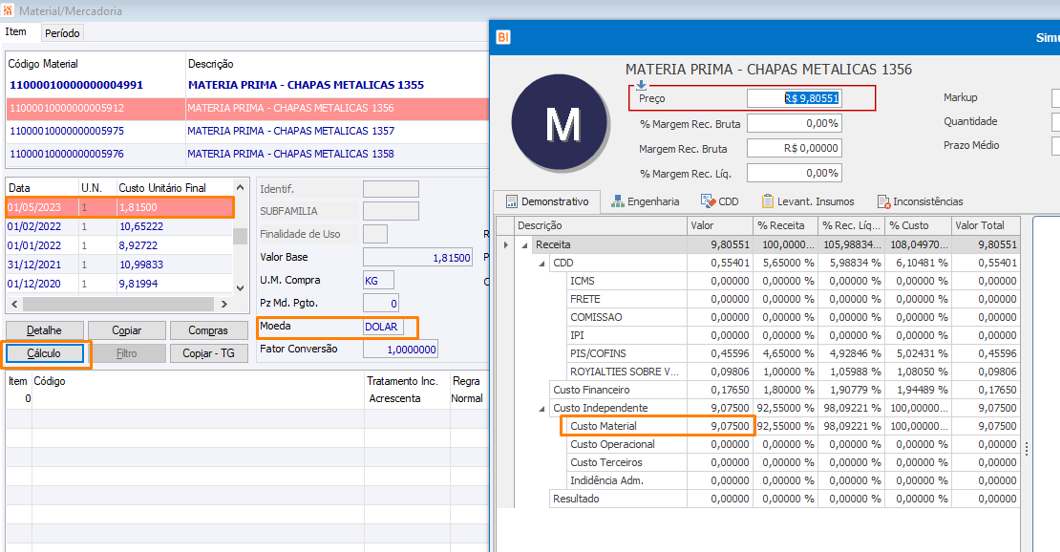Click the Levant. Insumos clipboard icon

tap(767, 201)
